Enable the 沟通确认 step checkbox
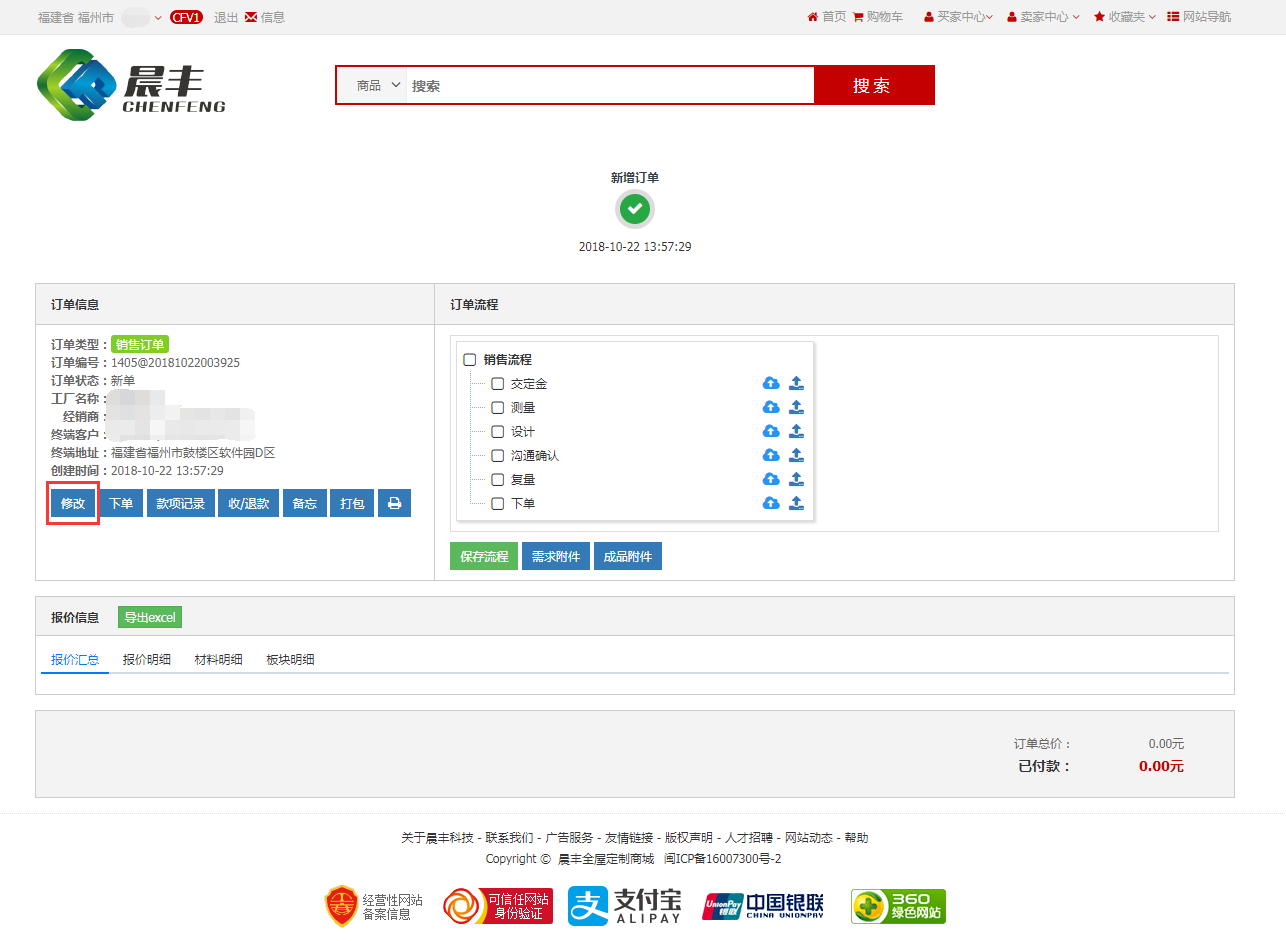The width and height of the screenshot is (1286, 941). (x=497, y=456)
